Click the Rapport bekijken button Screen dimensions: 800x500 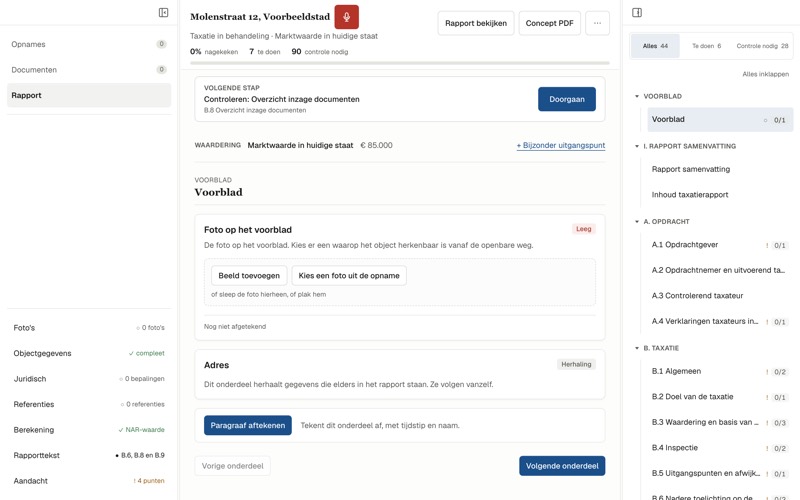click(476, 23)
